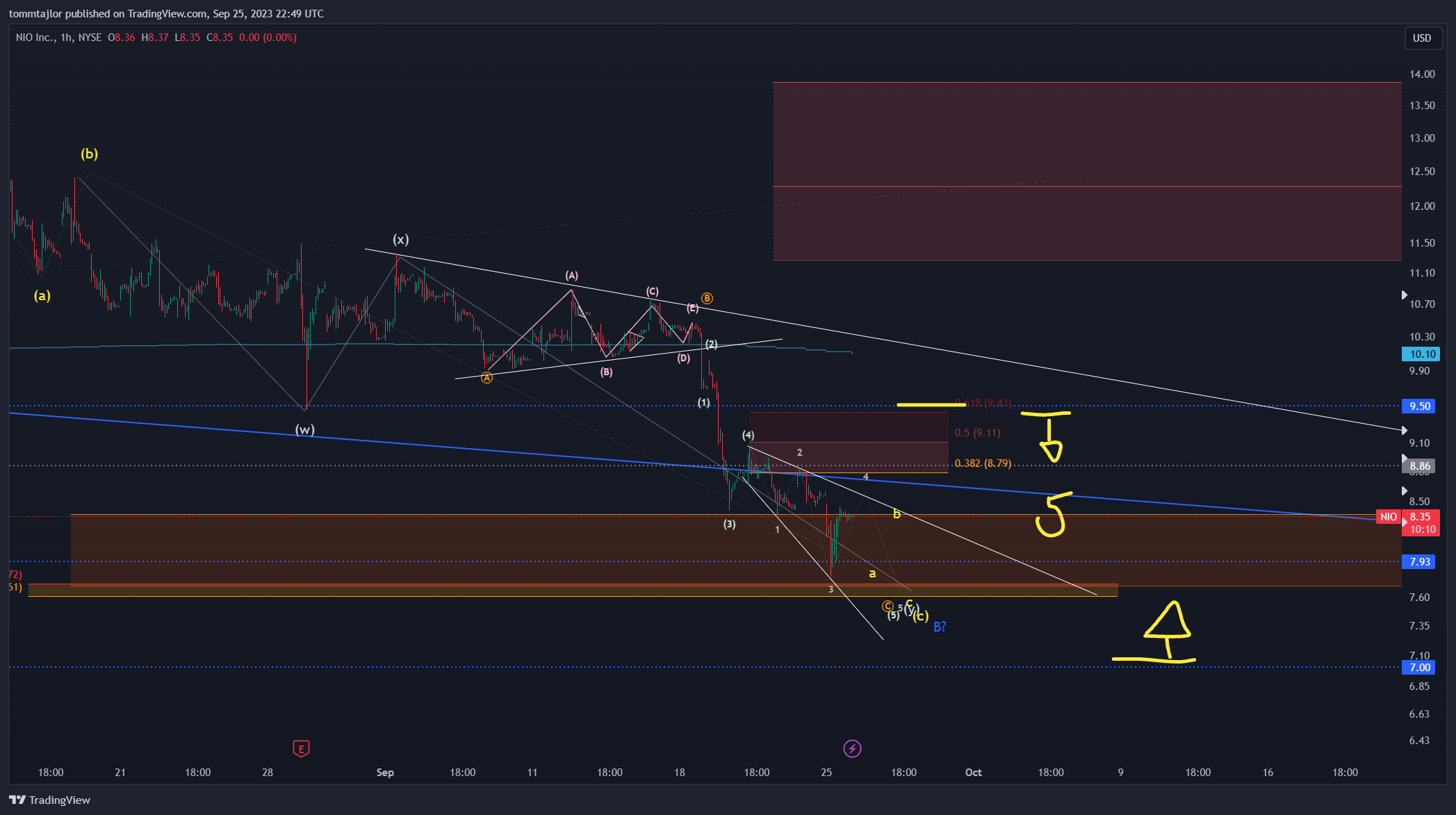Click the (2) wave label

pyautogui.click(x=712, y=344)
